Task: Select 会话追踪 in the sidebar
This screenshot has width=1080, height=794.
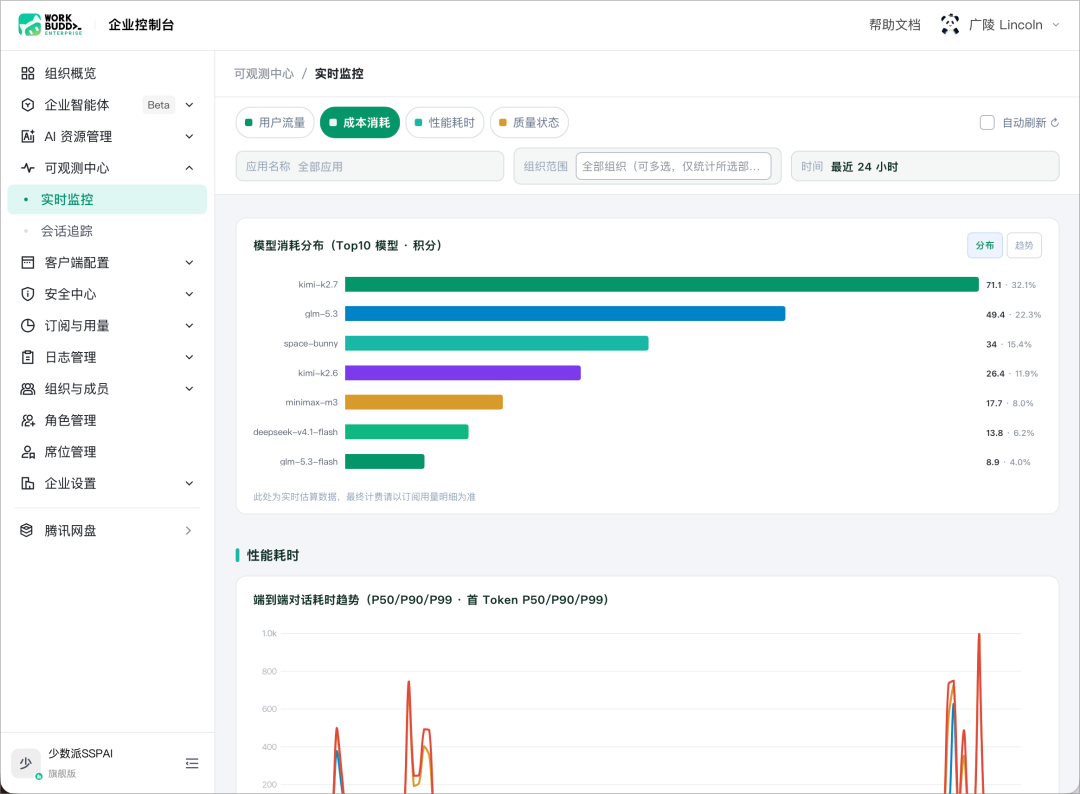Action: tap(107, 231)
